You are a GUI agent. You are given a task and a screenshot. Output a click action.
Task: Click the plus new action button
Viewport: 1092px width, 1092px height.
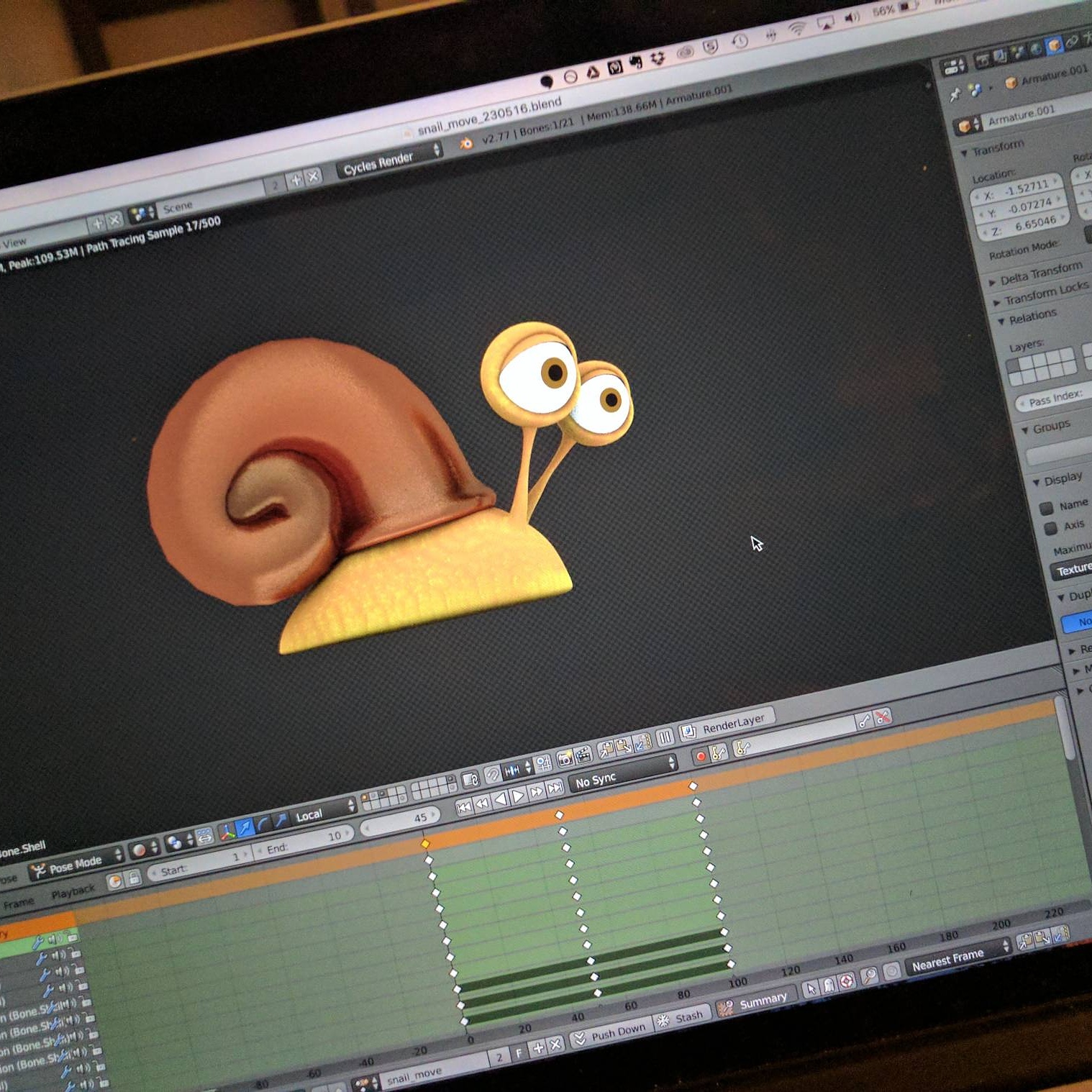[537, 1050]
